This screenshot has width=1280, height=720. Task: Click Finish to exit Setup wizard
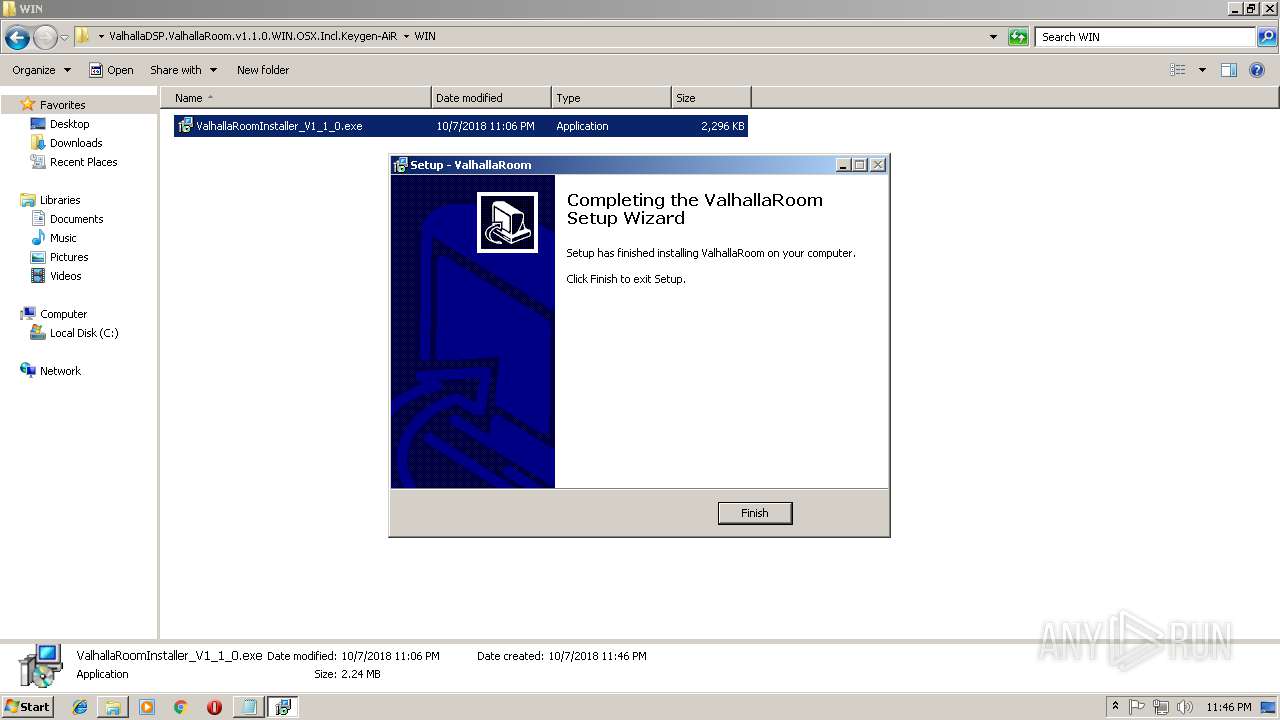coord(755,513)
